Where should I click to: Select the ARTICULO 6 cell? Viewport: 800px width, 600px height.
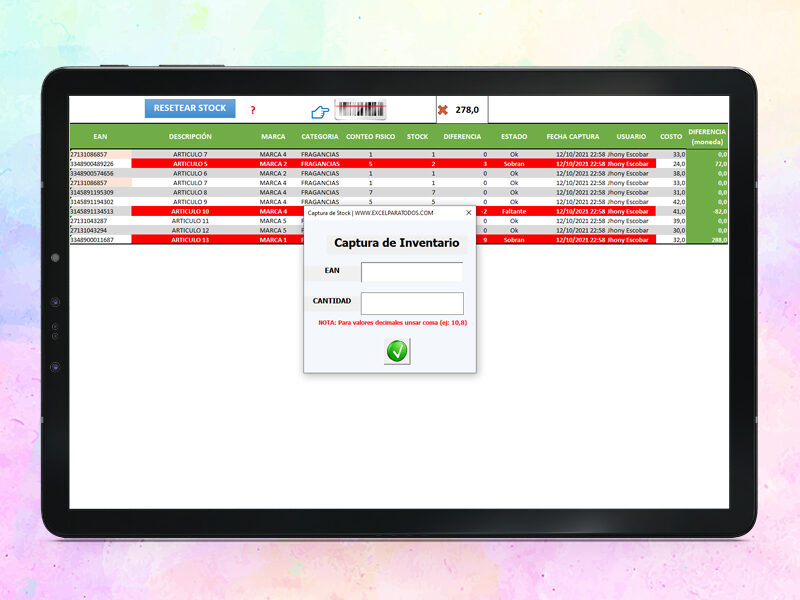pos(190,173)
